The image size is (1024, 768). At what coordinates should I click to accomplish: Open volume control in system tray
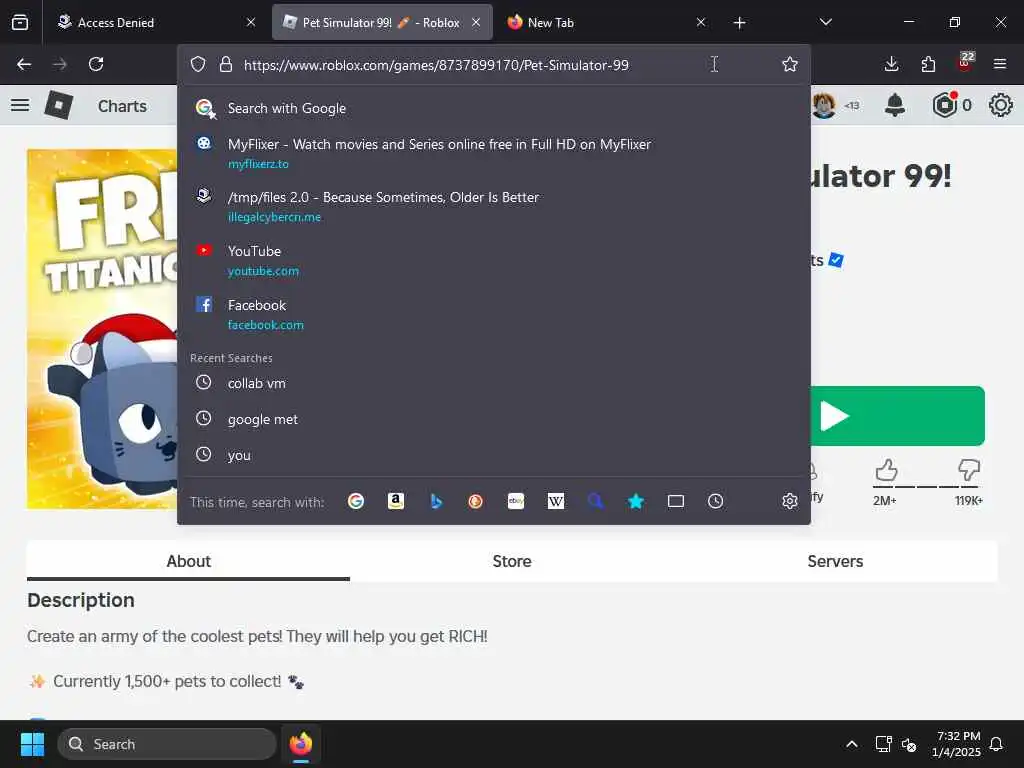coord(908,744)
